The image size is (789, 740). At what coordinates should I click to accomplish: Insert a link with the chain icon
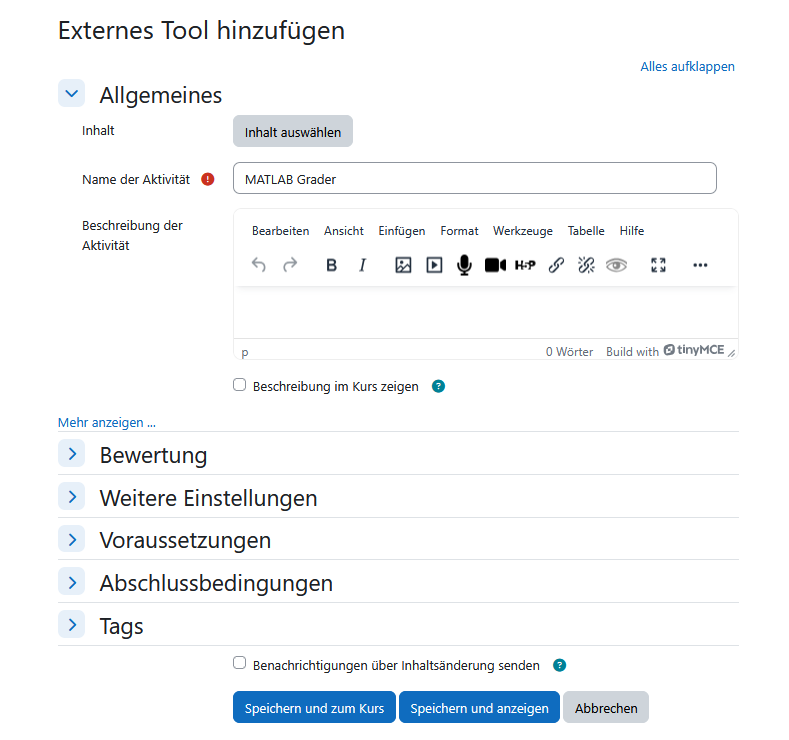click(x=556, y=265)
